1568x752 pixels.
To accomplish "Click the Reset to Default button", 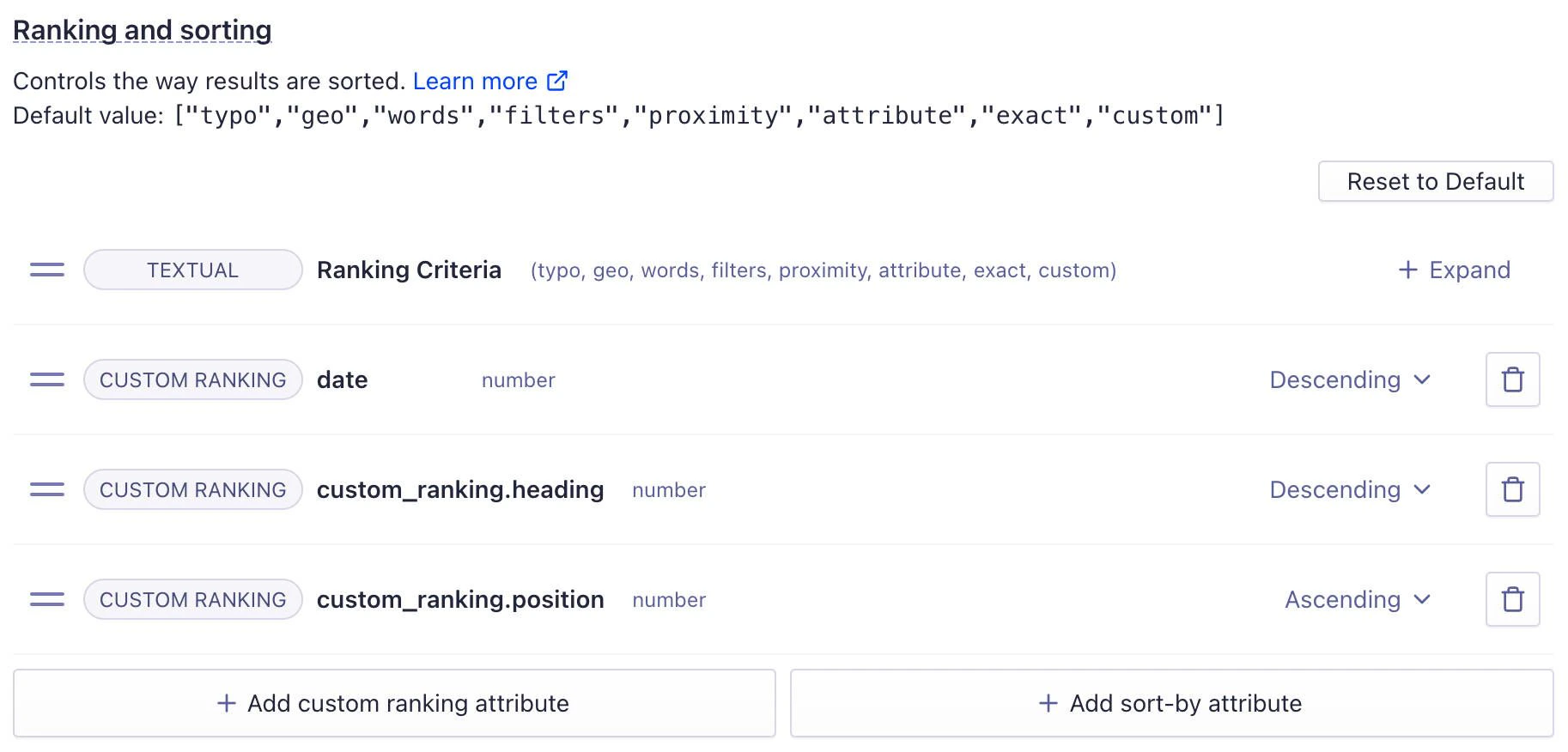I will click(x=1435, y=181).
